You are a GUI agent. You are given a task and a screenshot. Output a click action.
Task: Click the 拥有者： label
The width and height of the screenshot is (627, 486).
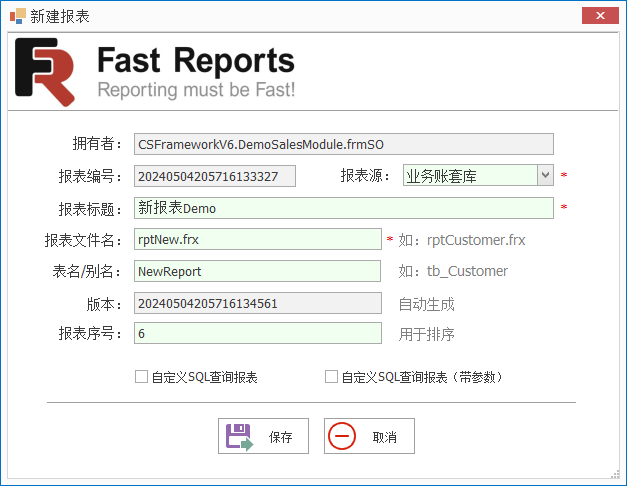point(97,144)
